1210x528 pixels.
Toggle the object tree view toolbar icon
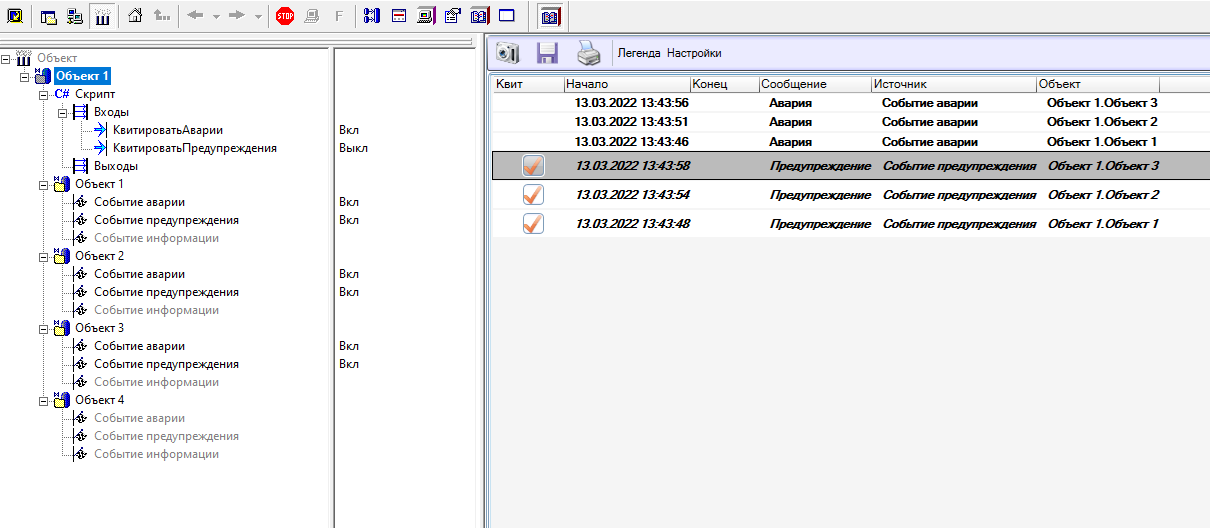[102, 16]
